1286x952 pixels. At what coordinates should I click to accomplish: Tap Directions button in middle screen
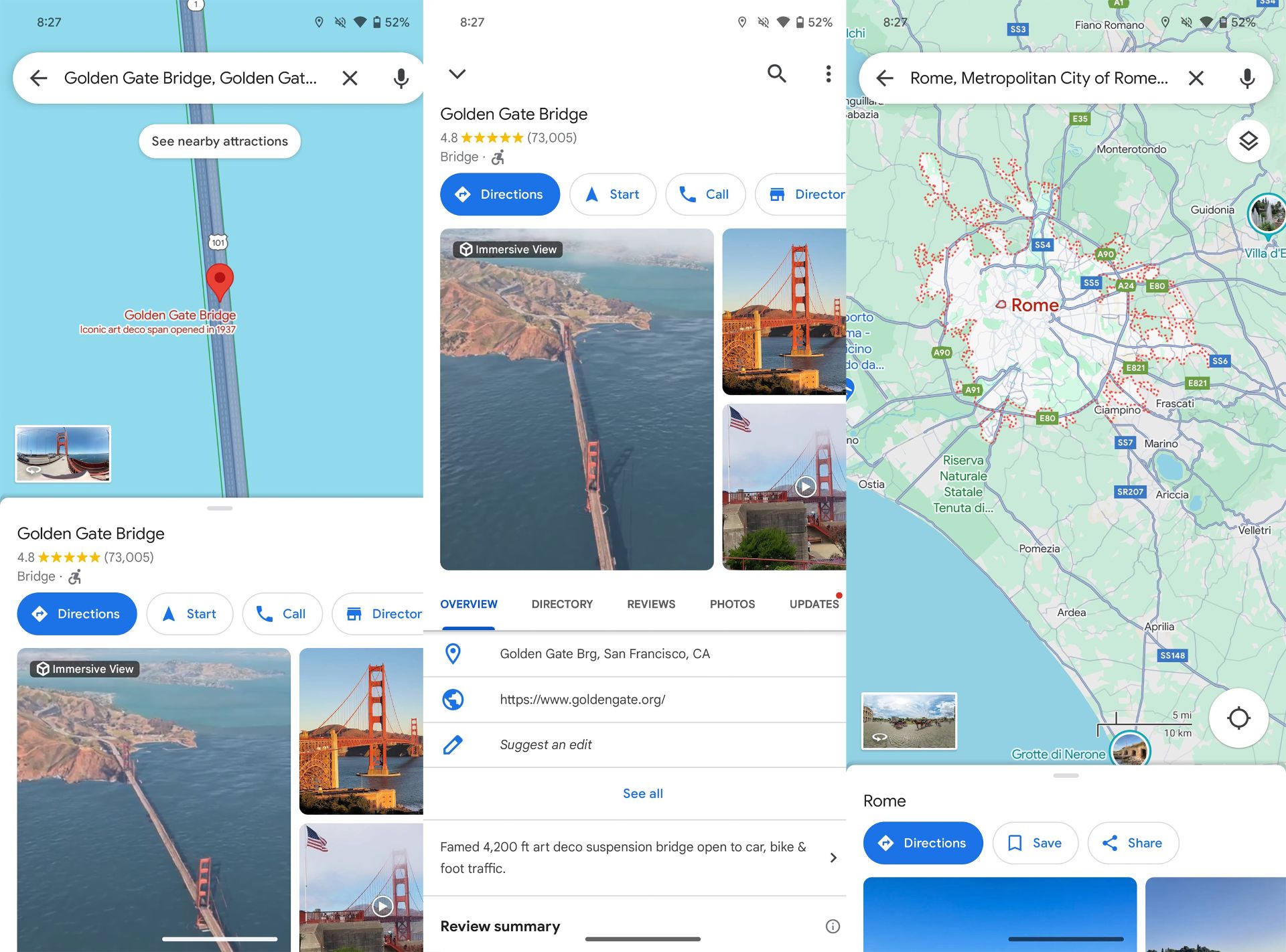tap(500, 194)
